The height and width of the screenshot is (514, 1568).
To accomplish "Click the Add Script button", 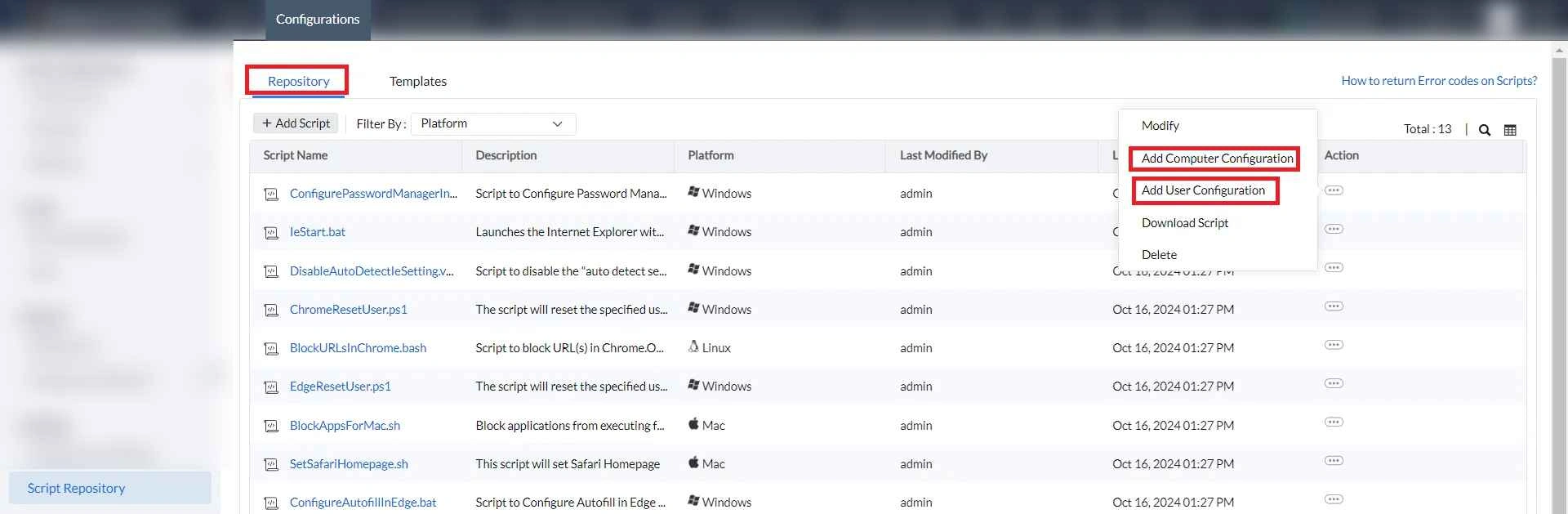I will [x=296, y=123].
